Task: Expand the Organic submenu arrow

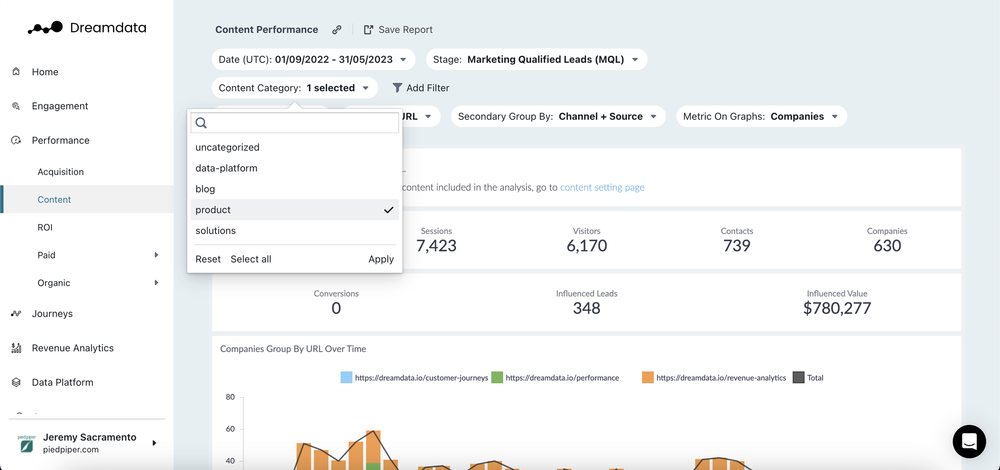Action: pyautogui.click(x=156, y=283)
